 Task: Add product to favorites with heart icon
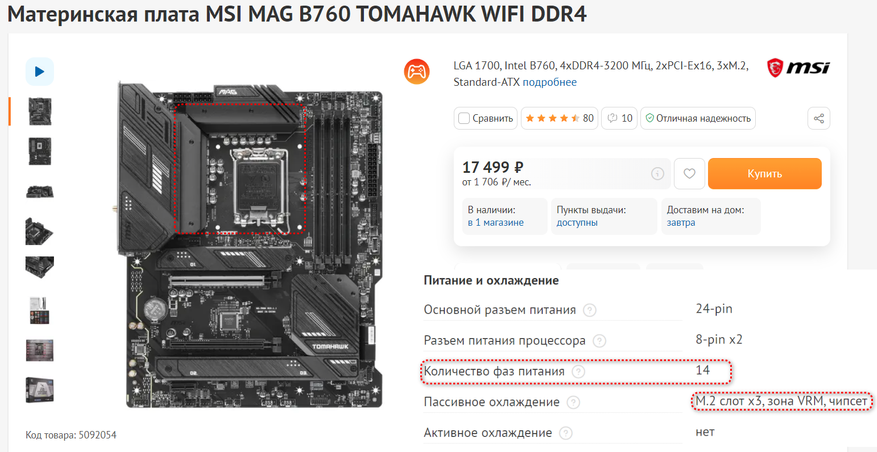point(689,174)
